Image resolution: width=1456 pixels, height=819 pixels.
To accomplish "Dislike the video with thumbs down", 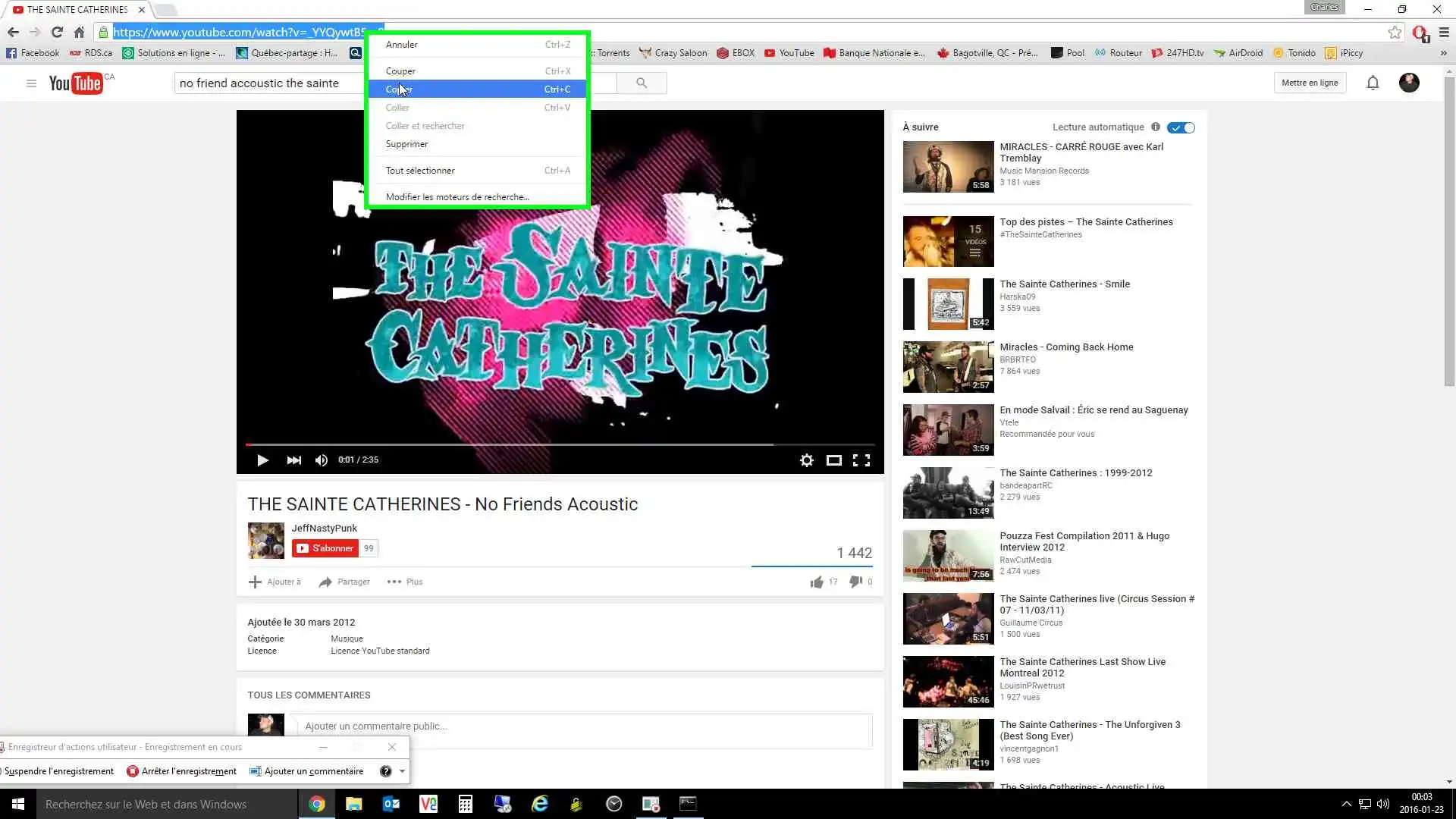I will (x=855, y=582).
